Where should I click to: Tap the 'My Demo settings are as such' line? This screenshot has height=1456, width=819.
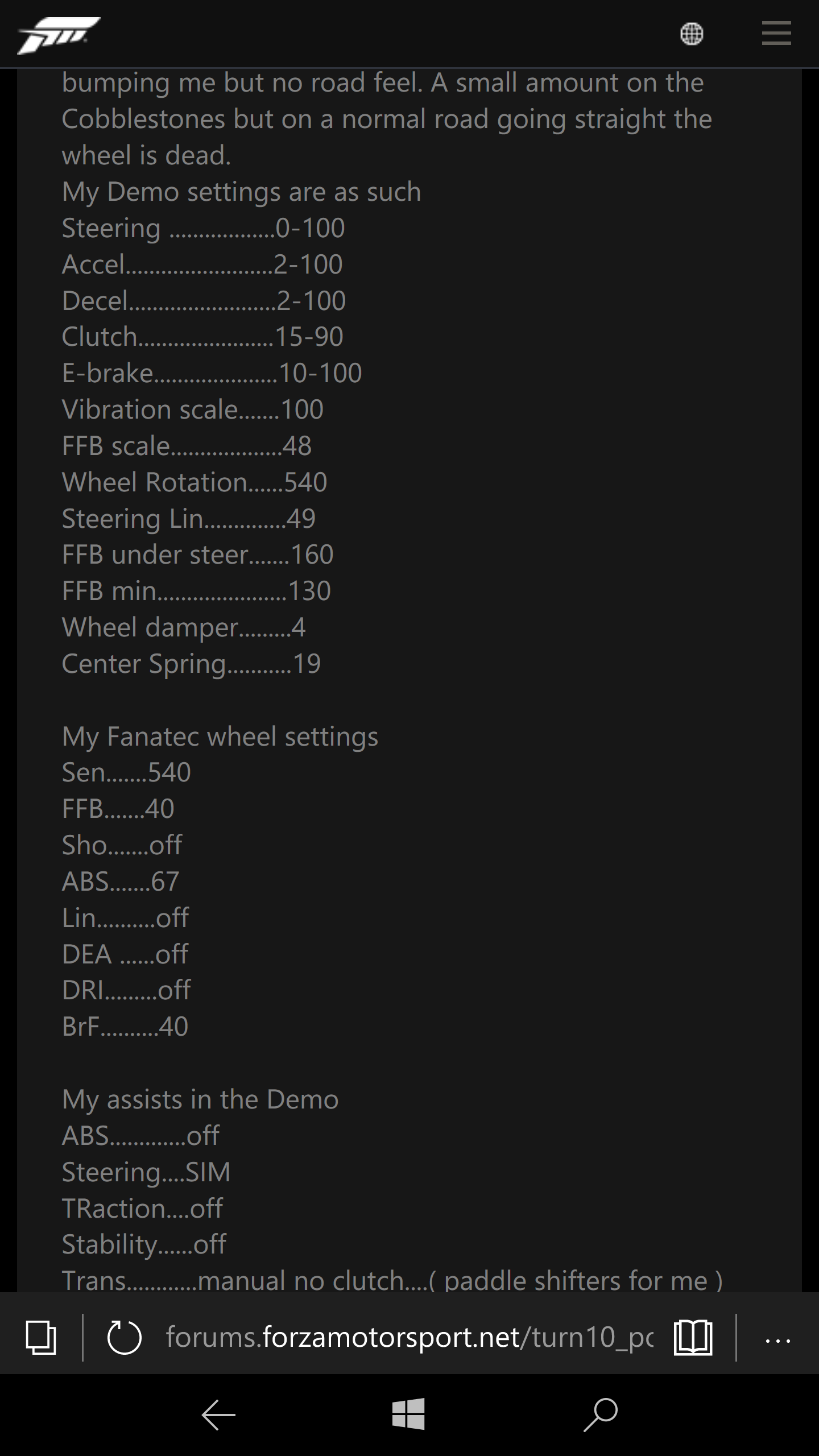[241, 192]
